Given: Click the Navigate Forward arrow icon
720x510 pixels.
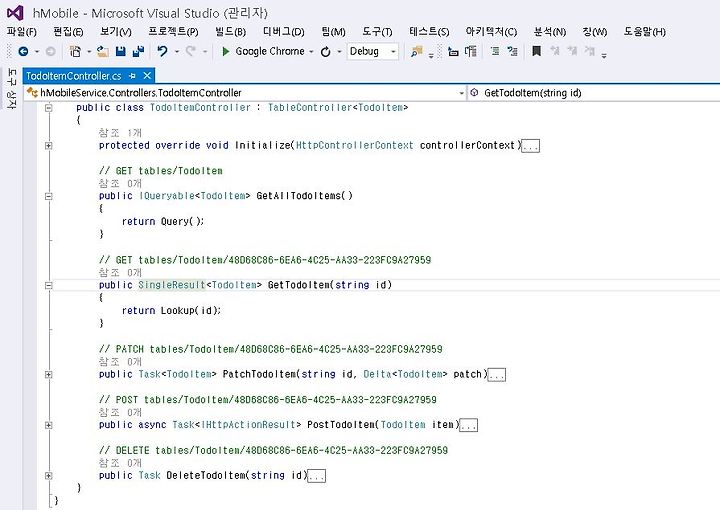Looking at the screenshot, I should pyautogui.click(x=51, y=51).
